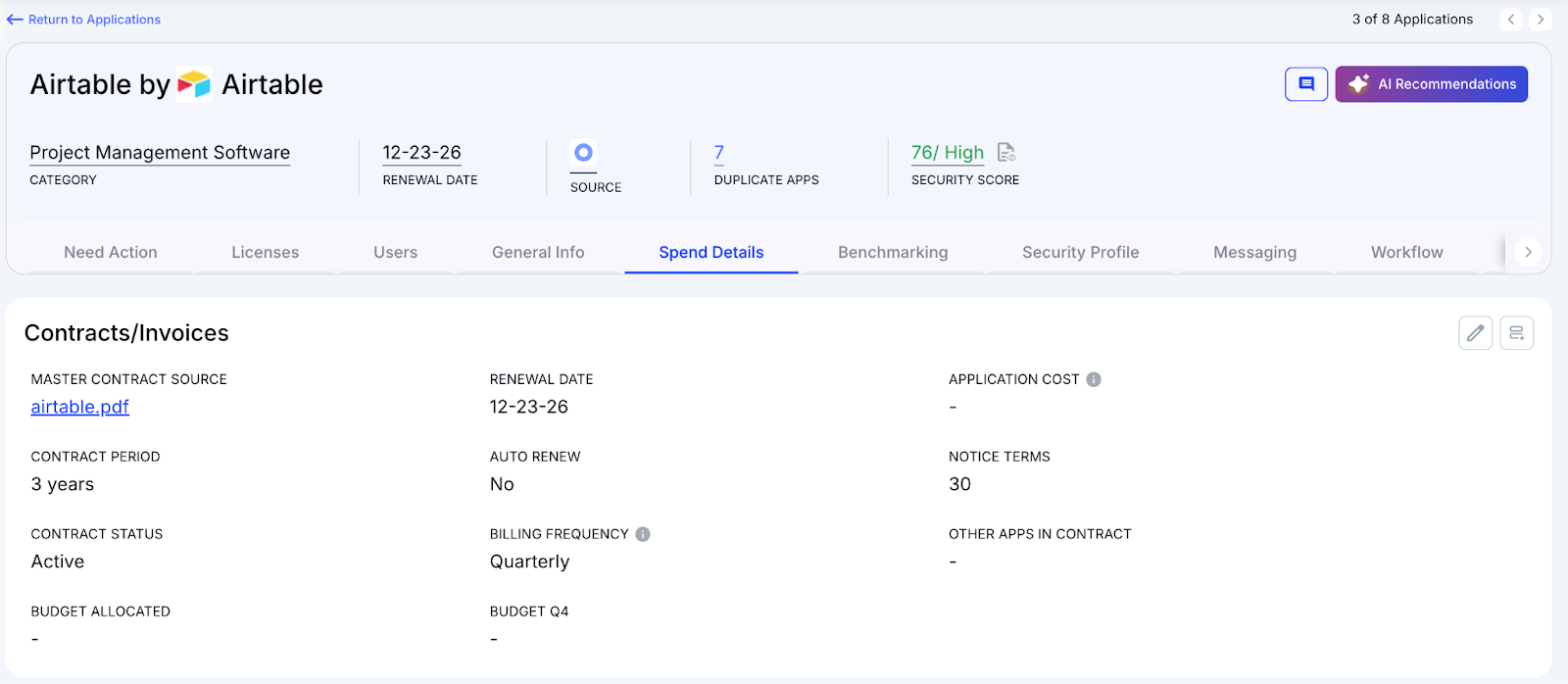
Task: Open the airtable.pdf contract link
Action: coord(80,407)
